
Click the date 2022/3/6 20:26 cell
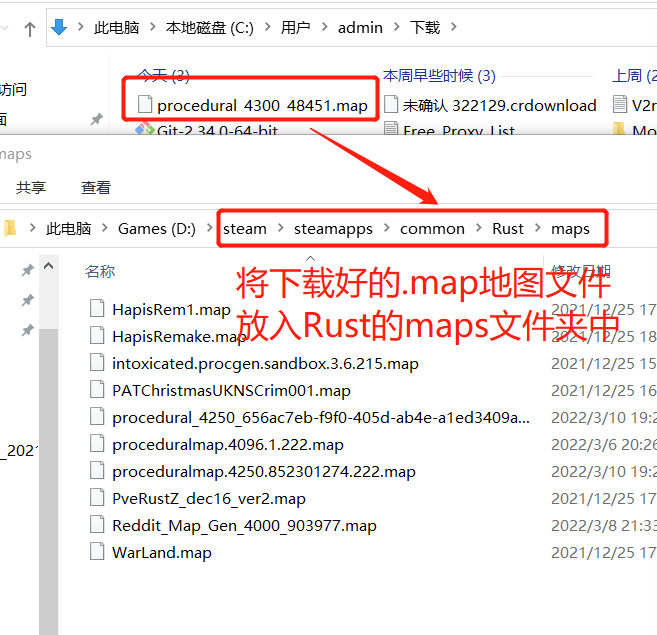click(604, 444)
